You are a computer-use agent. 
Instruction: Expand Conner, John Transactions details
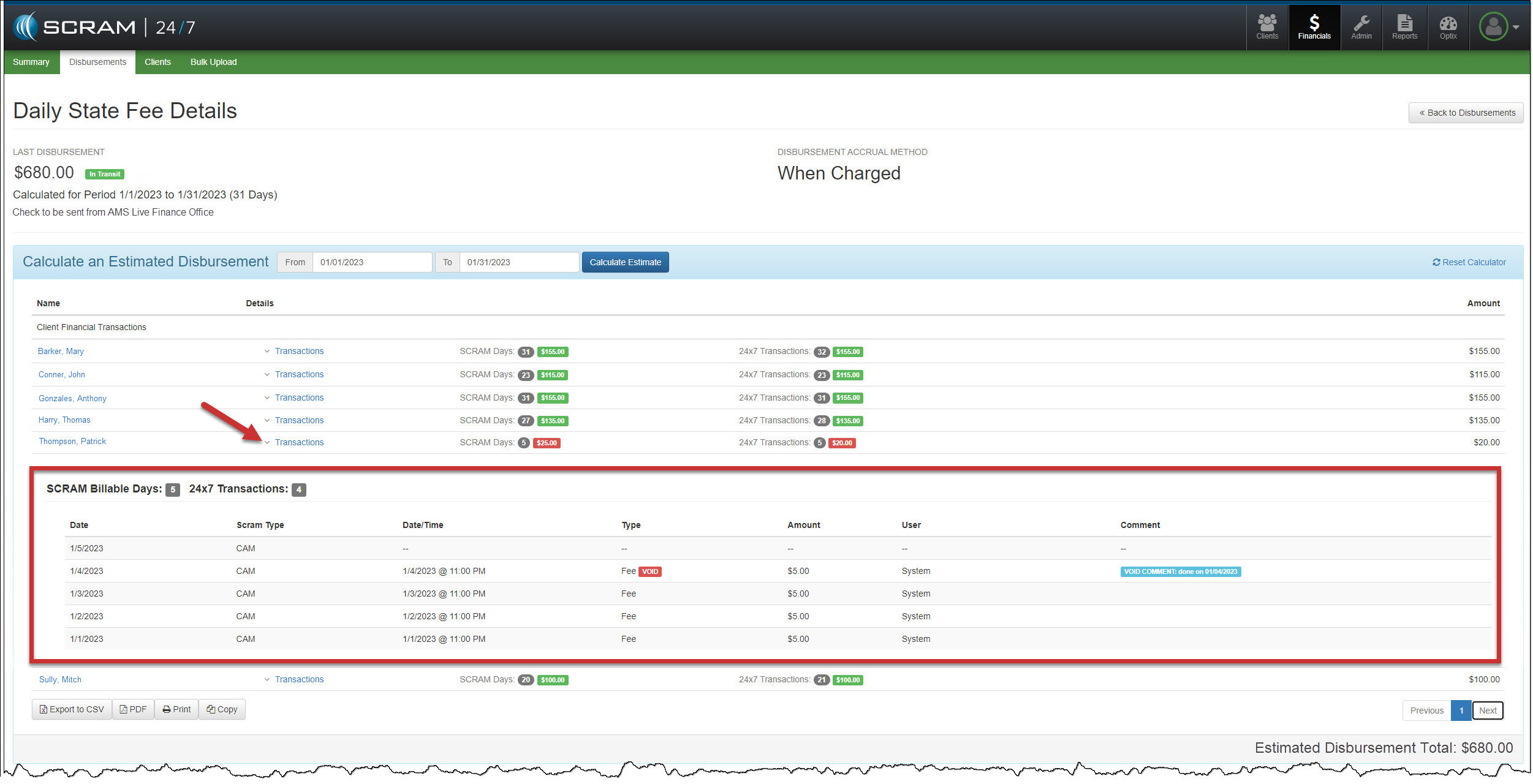[298, 374]
